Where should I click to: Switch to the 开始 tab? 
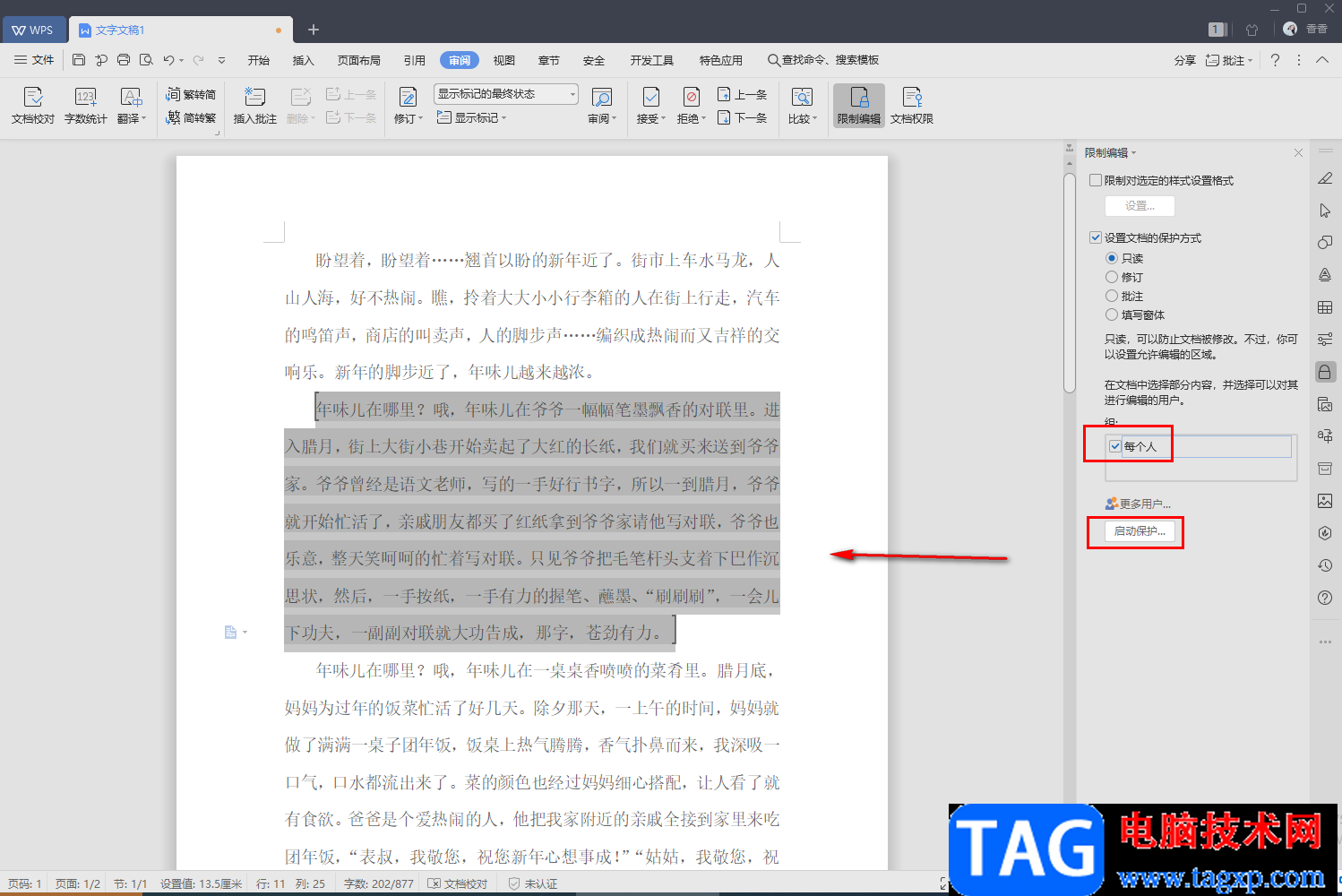click(x=259, y=60)
